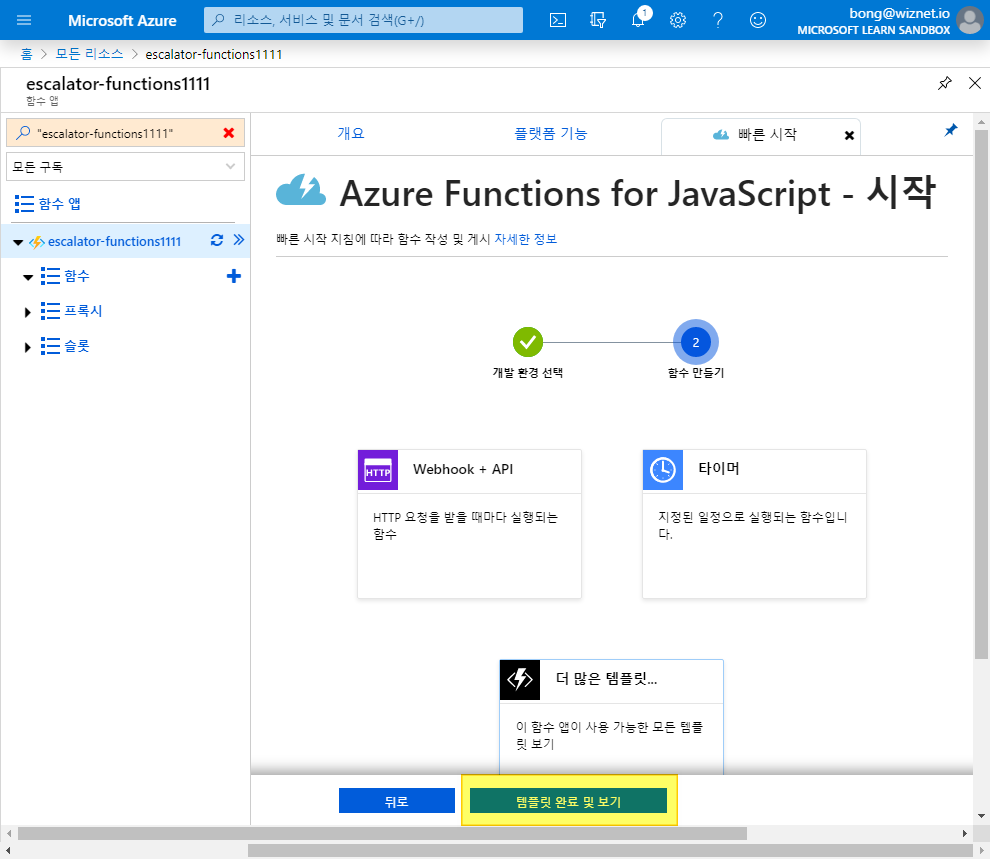Collapse the side panel with double chevron
Viewport: 990px width, 859px height.
tap(239, 240)
